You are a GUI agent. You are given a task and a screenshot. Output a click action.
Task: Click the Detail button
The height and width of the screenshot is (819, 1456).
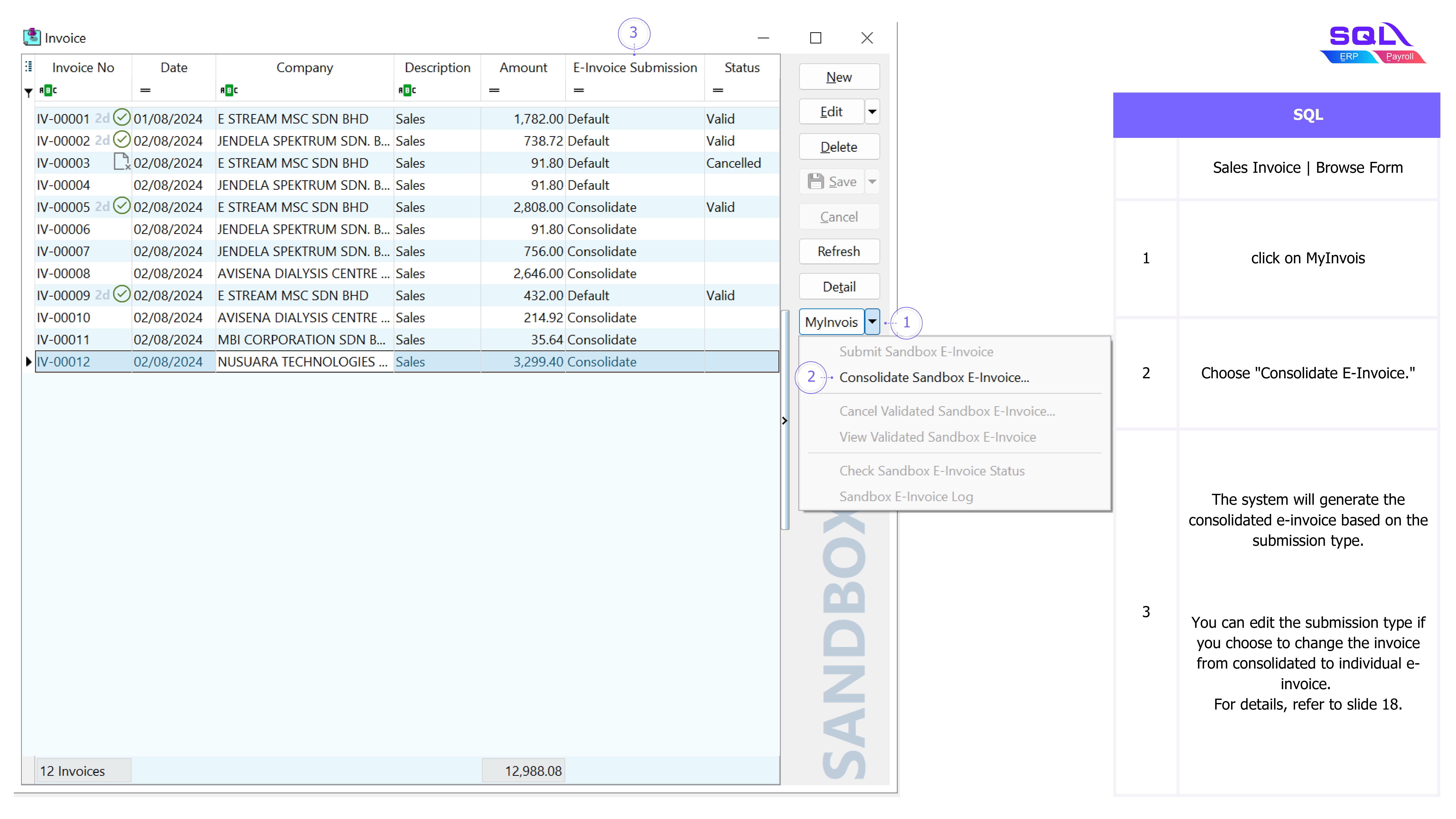click(x=839, y=287)
